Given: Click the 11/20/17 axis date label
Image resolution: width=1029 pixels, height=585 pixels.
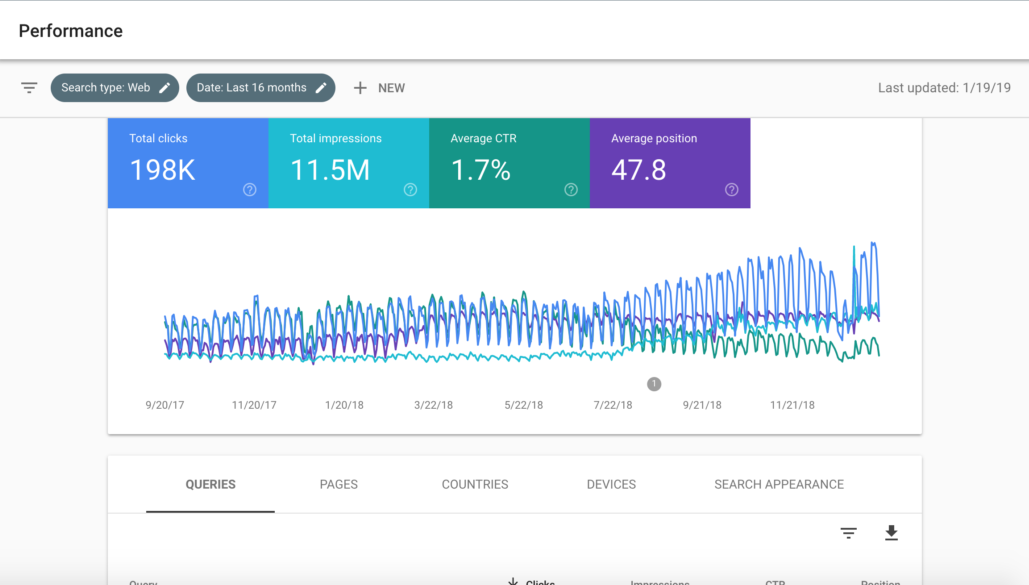Looking at the screenshot, I should point(254,405).
